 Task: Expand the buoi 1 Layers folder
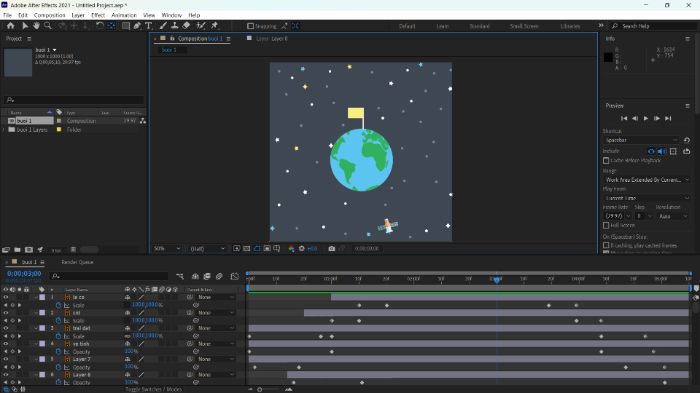4,130
